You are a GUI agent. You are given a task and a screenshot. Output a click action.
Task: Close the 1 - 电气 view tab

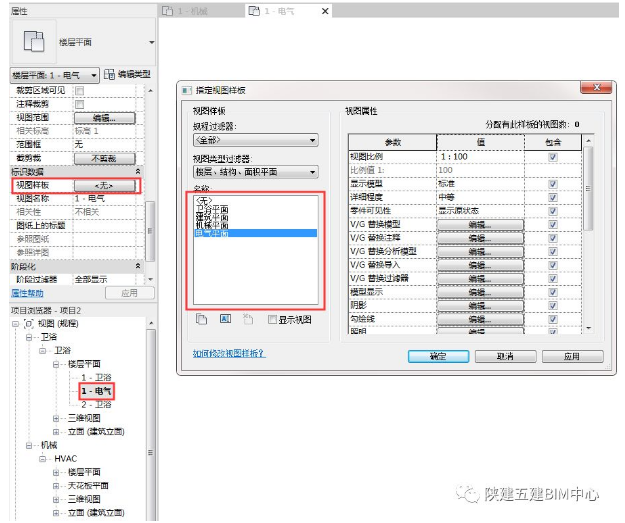tap(325, 11)
